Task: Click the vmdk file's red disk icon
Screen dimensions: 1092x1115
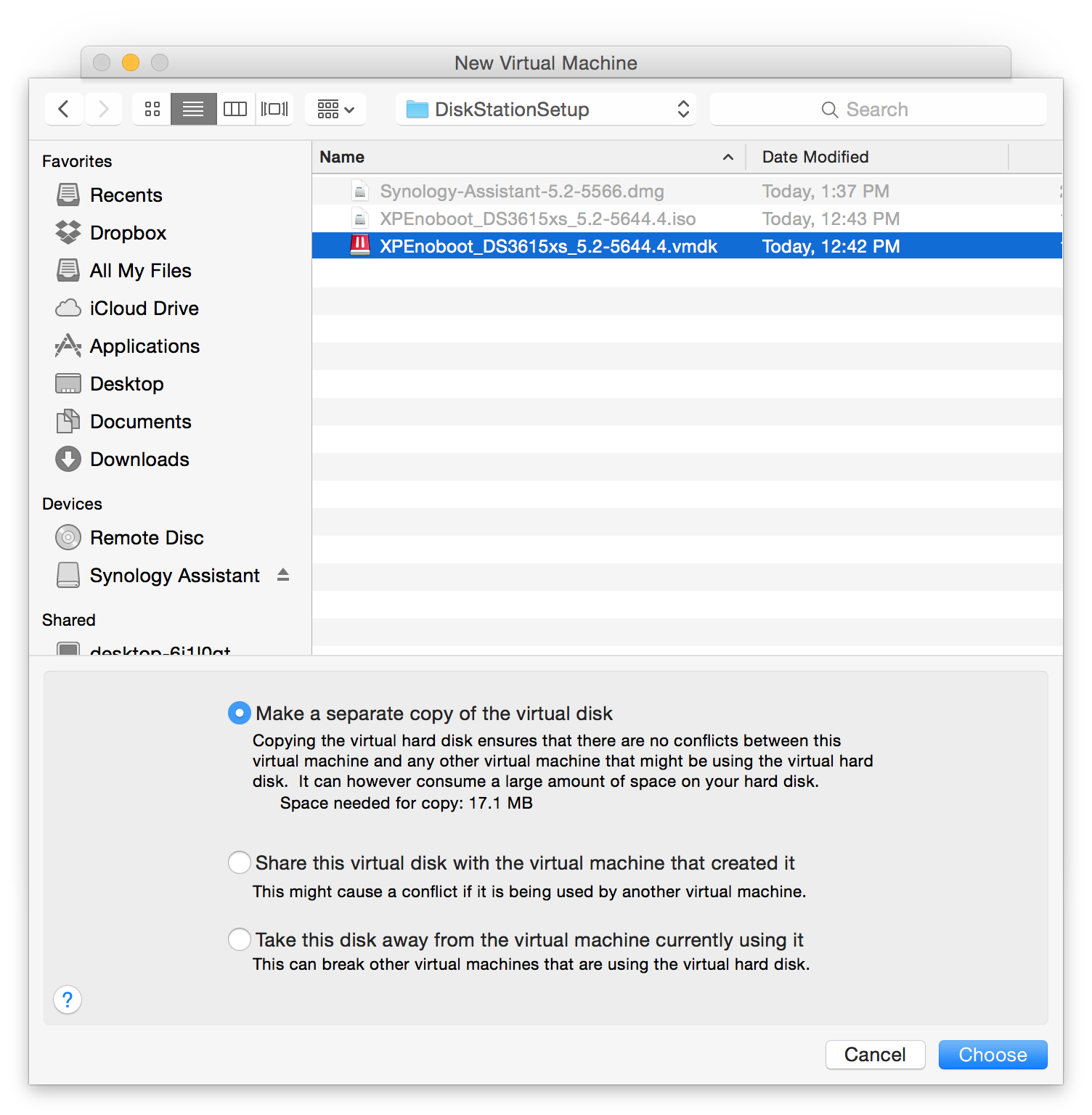Action: [360, 245]
